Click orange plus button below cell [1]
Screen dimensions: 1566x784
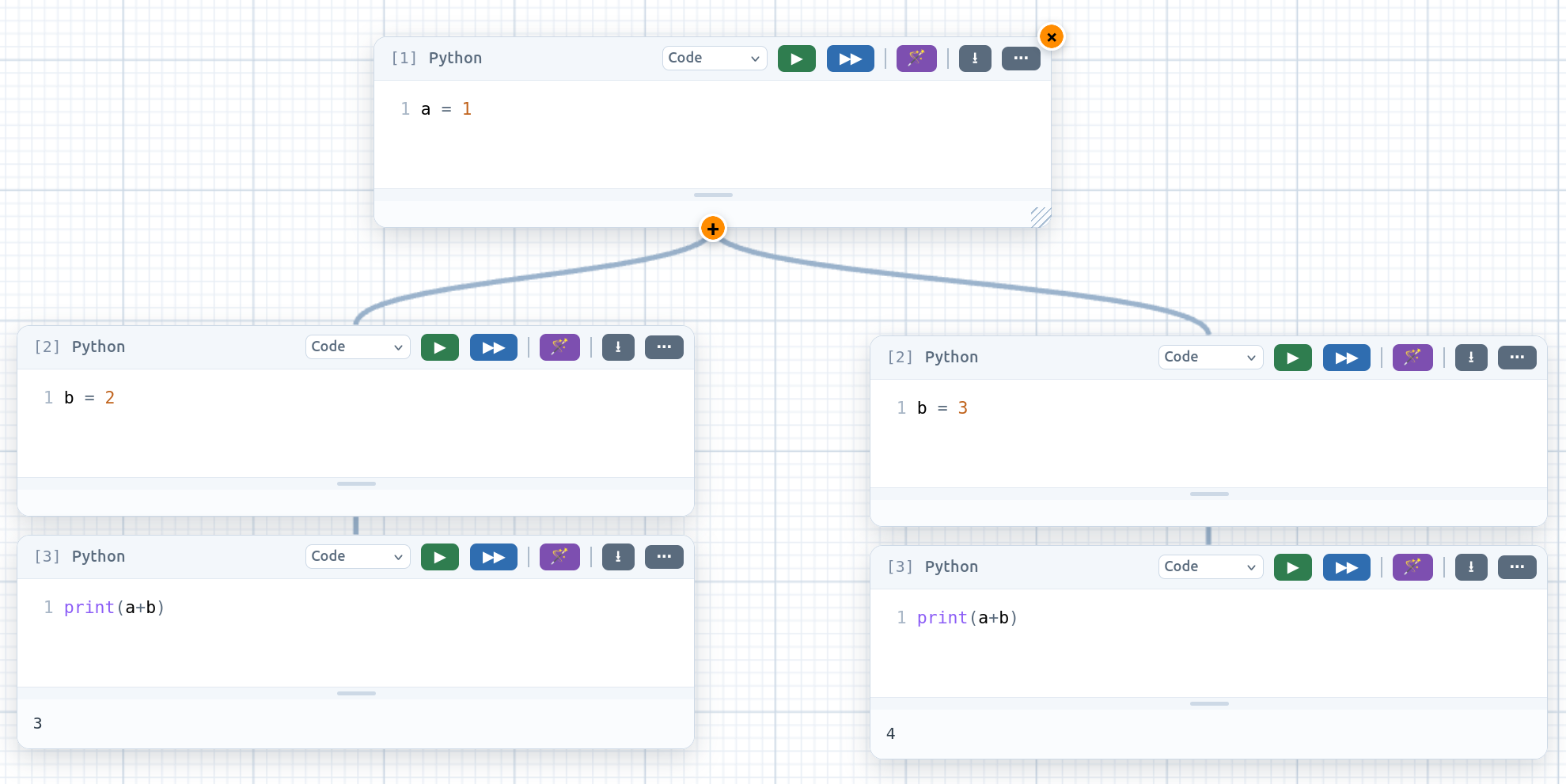713,229
